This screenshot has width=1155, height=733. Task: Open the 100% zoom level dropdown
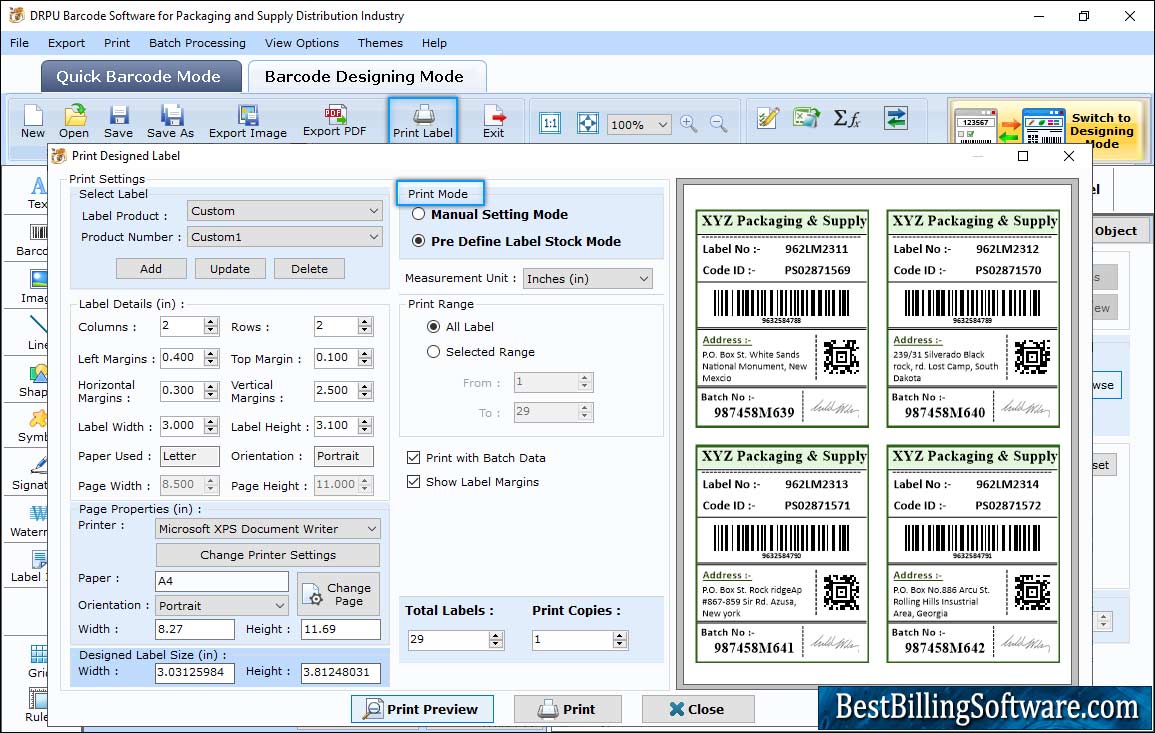(x=639, y=124)
